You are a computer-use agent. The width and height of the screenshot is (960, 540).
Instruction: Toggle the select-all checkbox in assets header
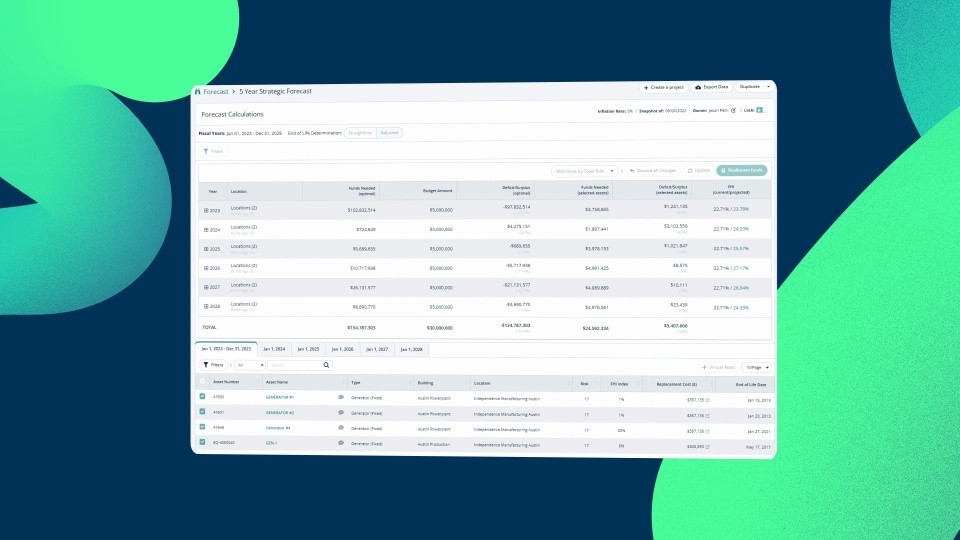click(203, 382)
